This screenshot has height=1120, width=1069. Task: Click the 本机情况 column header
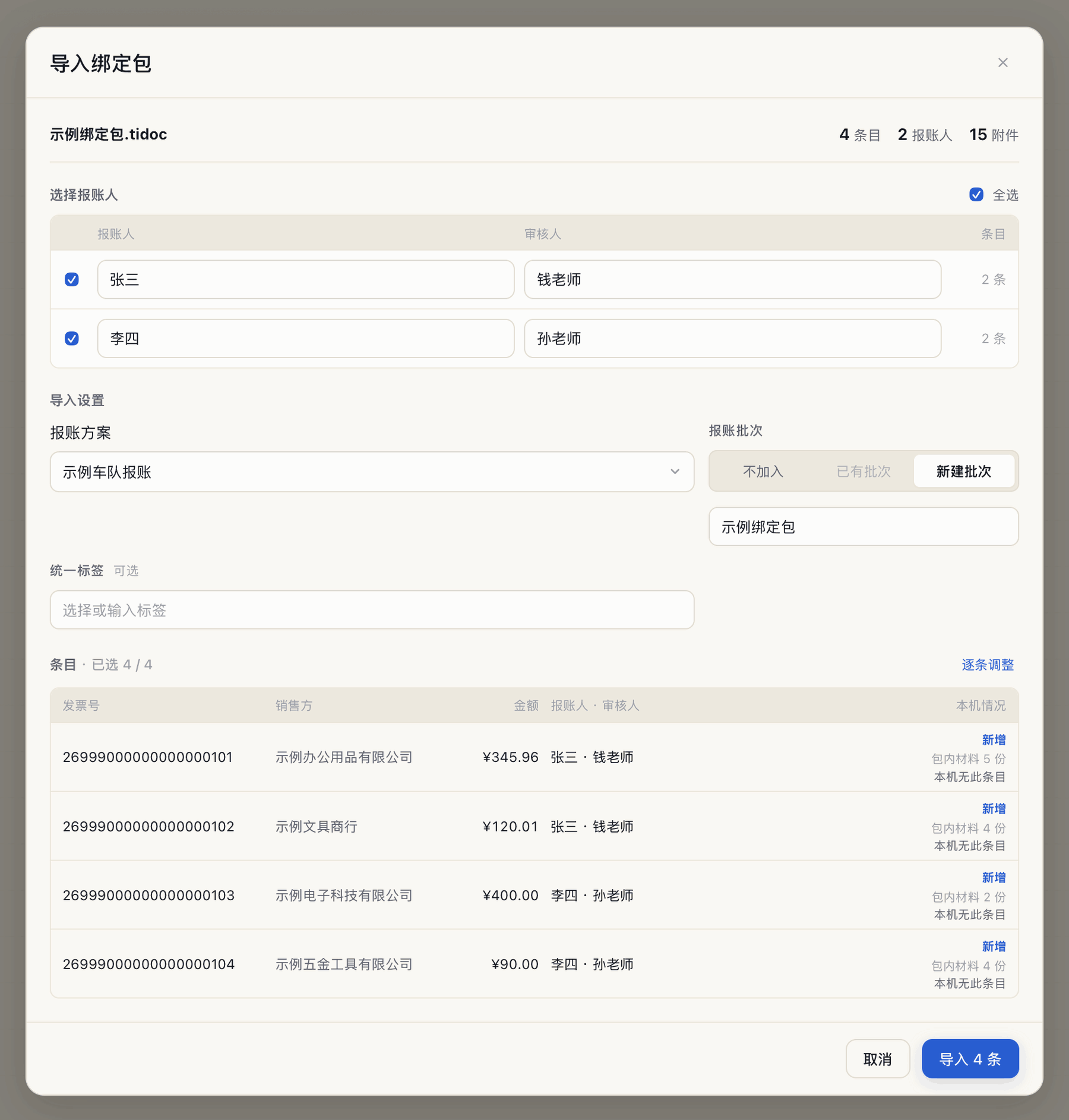981,705
